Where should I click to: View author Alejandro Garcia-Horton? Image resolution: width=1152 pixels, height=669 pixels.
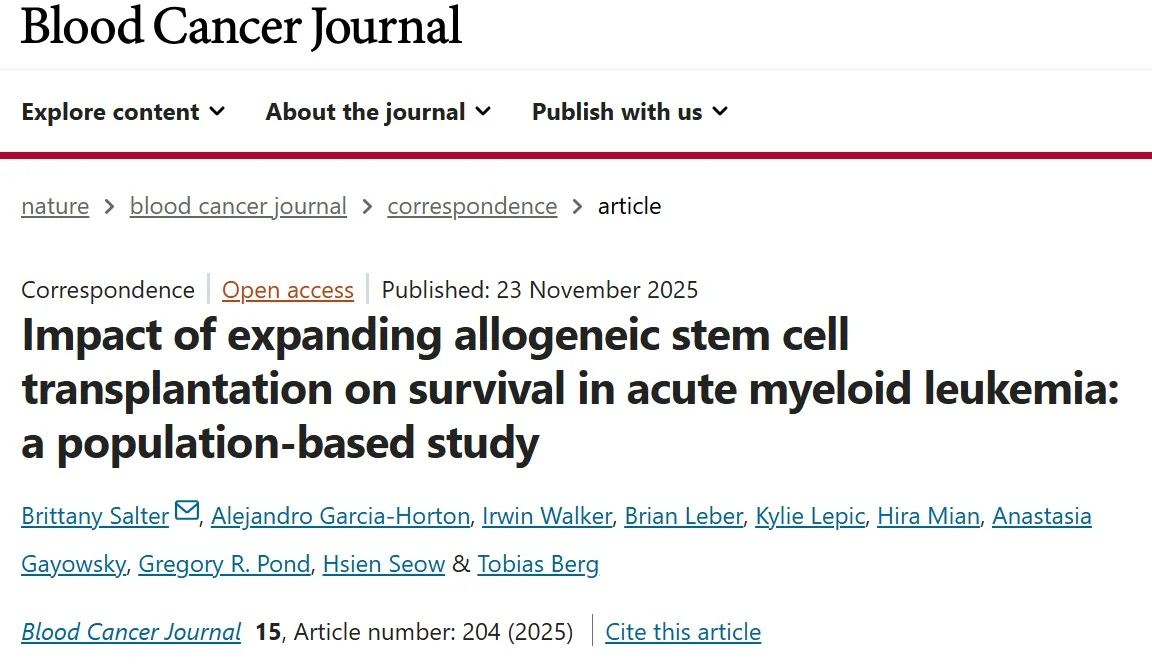pos(340,516)
